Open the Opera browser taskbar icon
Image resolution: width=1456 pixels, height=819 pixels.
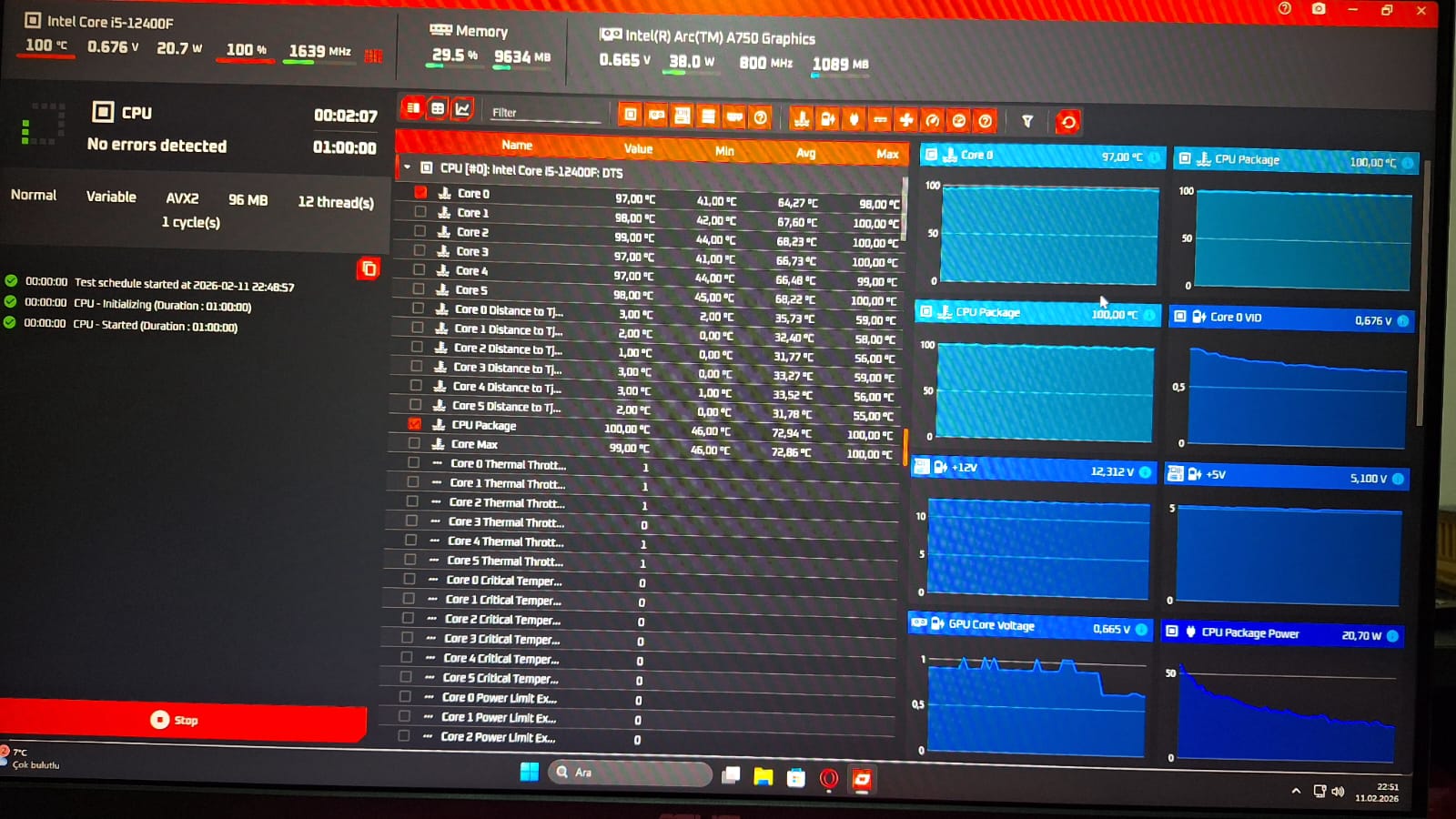click(x=828, y=778)
